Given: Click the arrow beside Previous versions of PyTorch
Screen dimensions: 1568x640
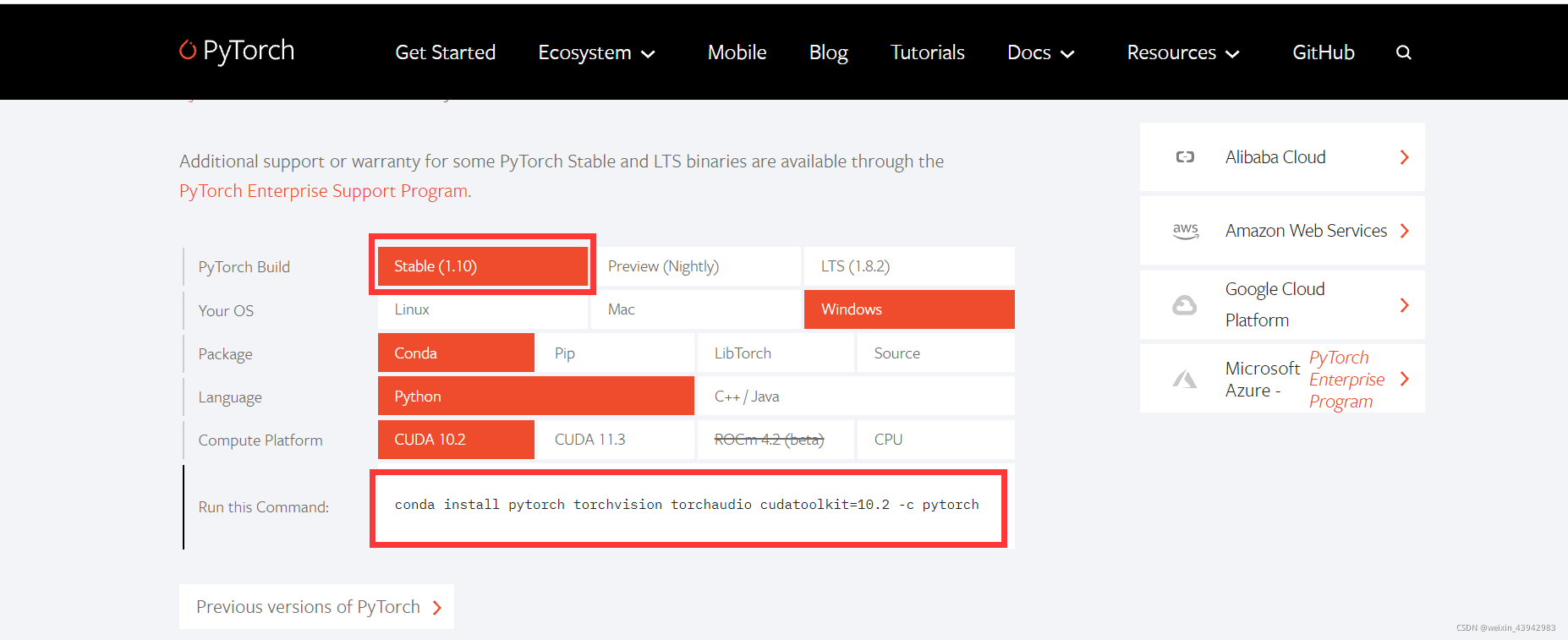Looking at the screenshot, I should click(436, 608).
